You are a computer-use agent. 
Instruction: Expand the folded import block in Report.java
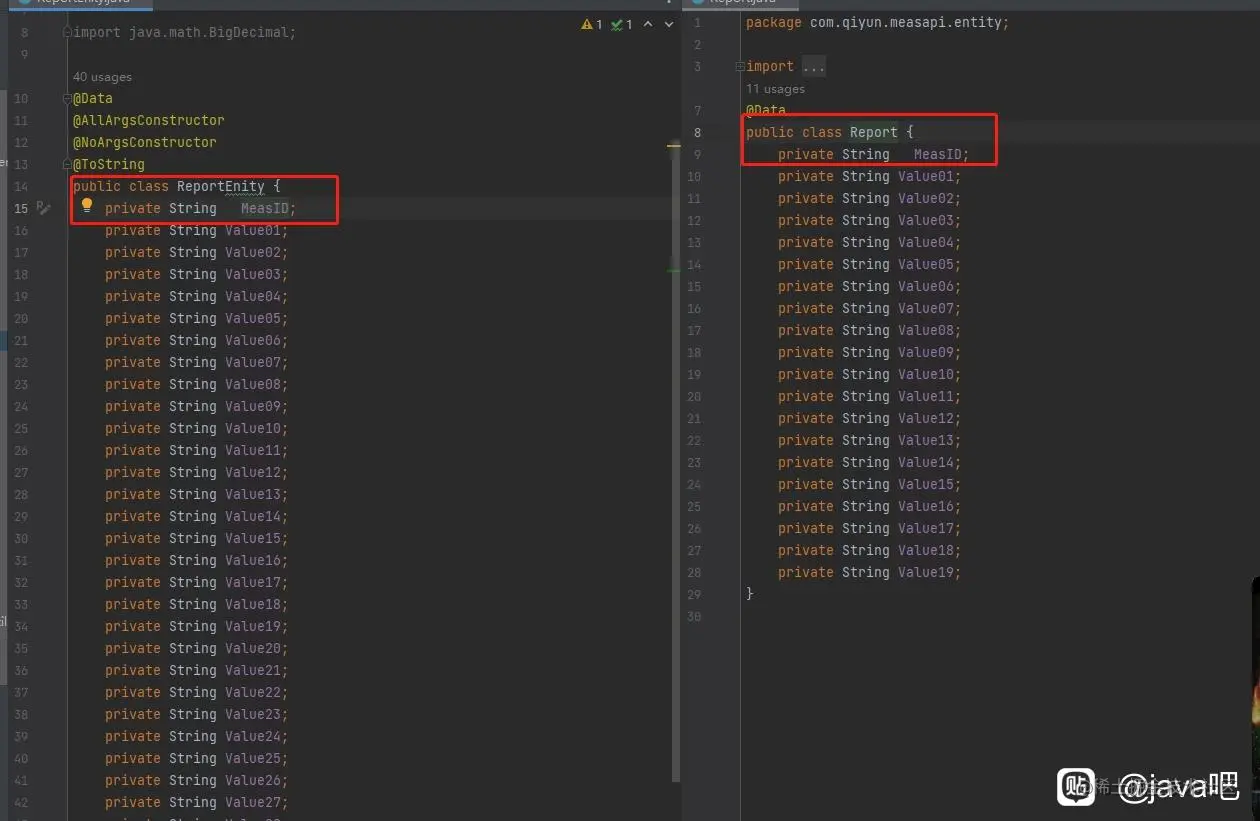pyautogui.click(x=740, y=66)
